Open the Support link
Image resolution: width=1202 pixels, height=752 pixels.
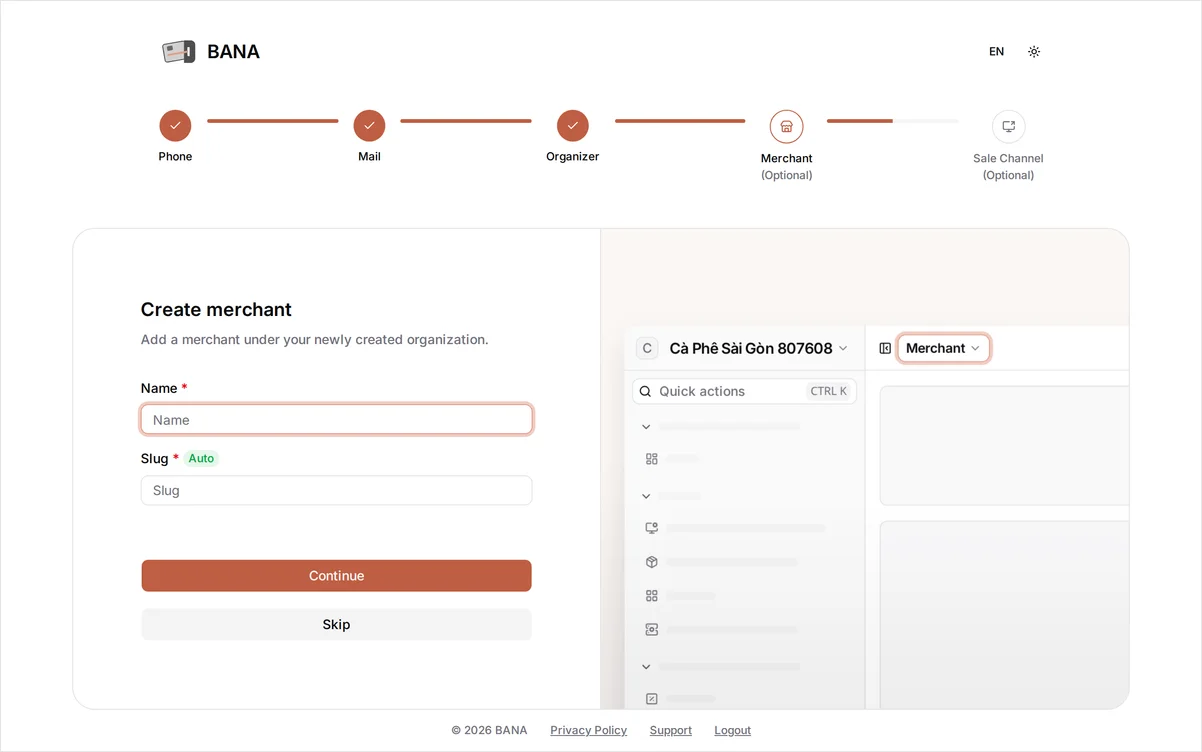[x=670, y=730]
